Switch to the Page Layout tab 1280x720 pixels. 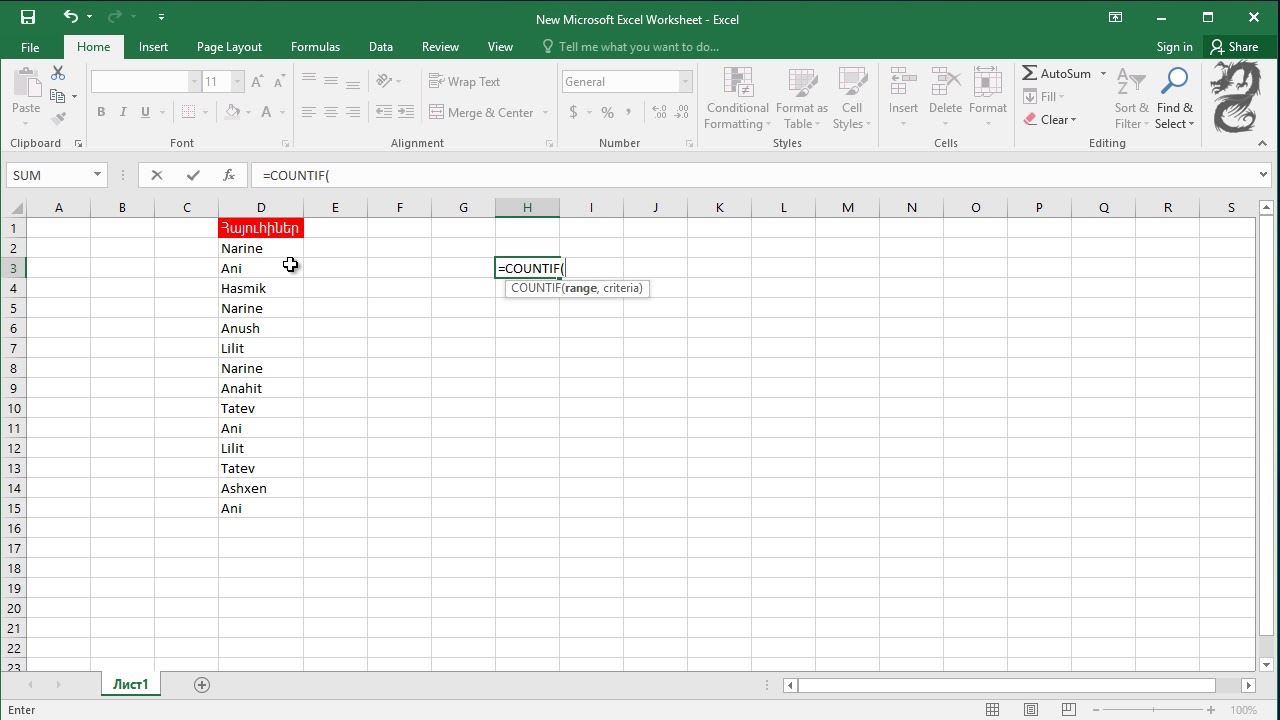click(229, 47)
